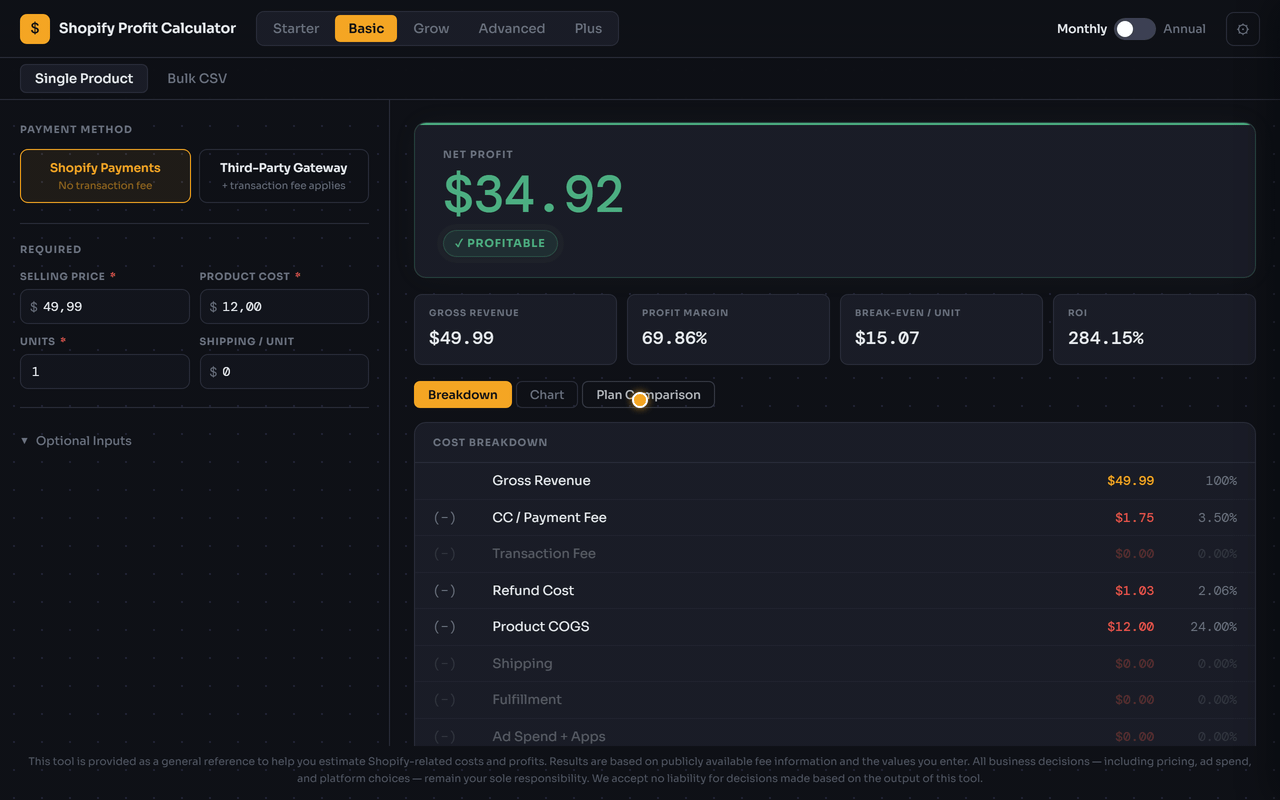Viewport: 1280px width, 800px height.
Task: Click the Ad Spend + Apps row label
Action: click(549, 737)
